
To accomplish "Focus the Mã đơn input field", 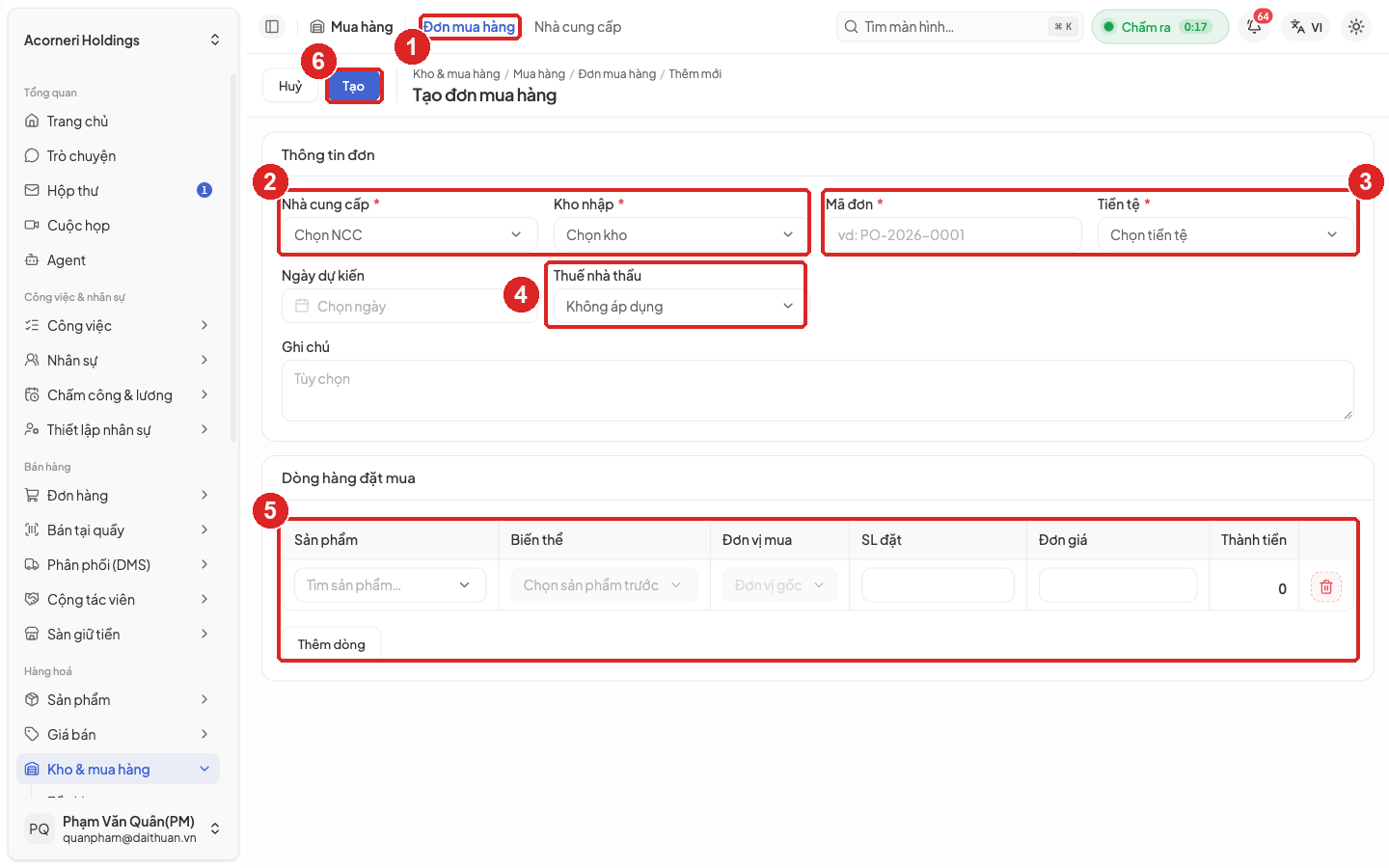I will pos(953,235).
